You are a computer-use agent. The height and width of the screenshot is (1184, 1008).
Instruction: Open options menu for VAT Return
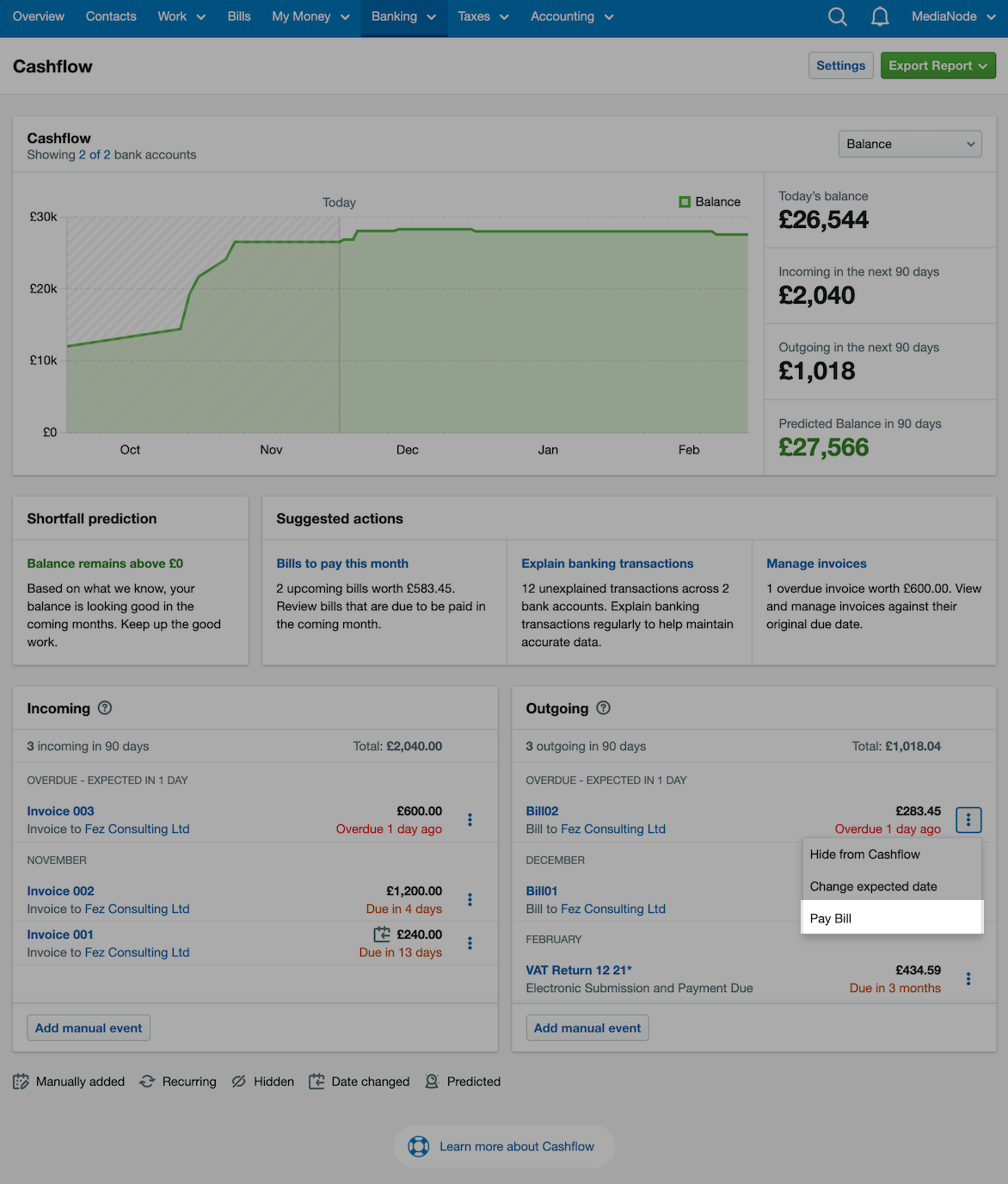[x=968, y=979]
